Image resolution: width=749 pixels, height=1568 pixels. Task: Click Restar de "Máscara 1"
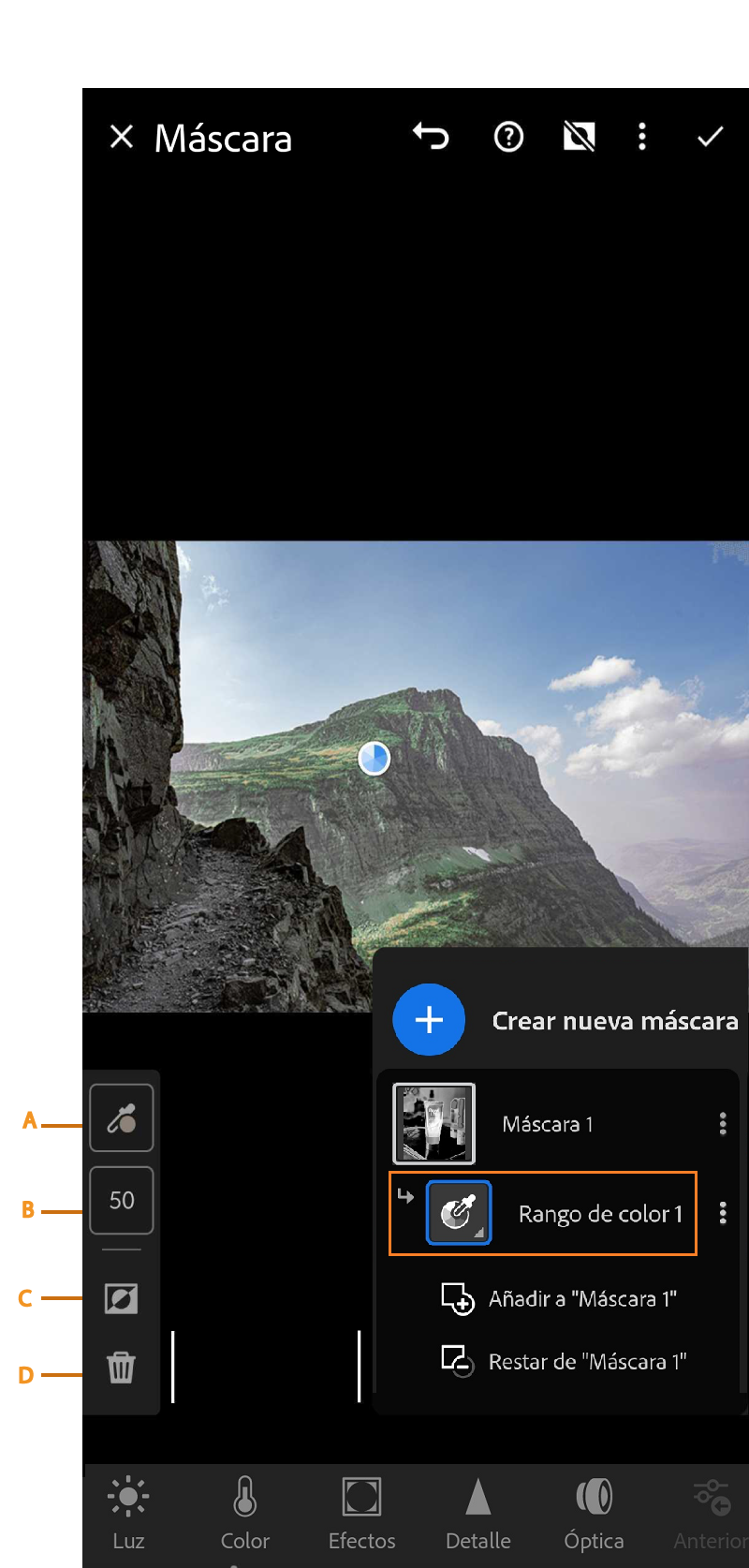coord(565,1361)
